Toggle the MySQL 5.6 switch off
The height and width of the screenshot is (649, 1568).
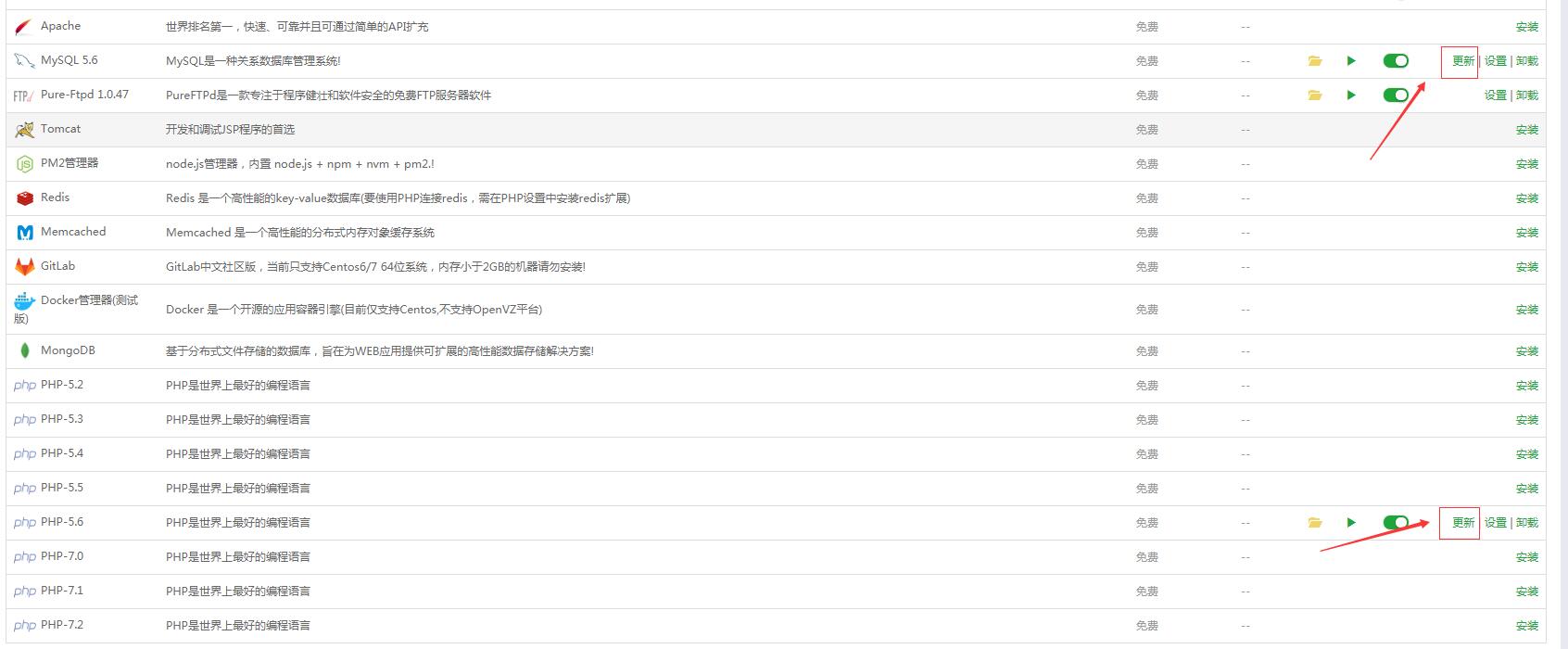pyautogui.click(x=1396, y=61)
